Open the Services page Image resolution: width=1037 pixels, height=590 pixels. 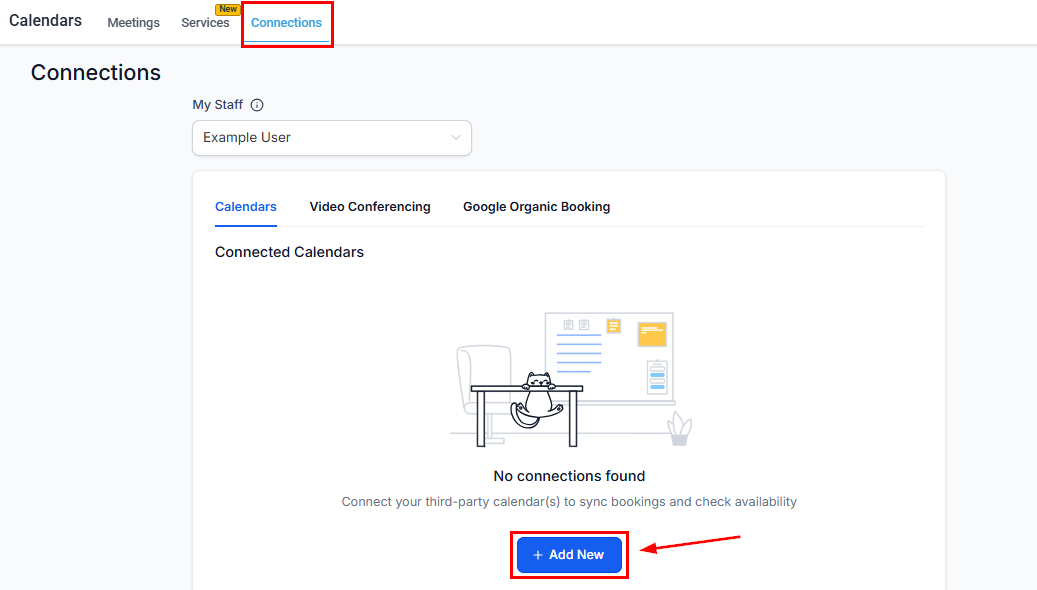(204, 22)
